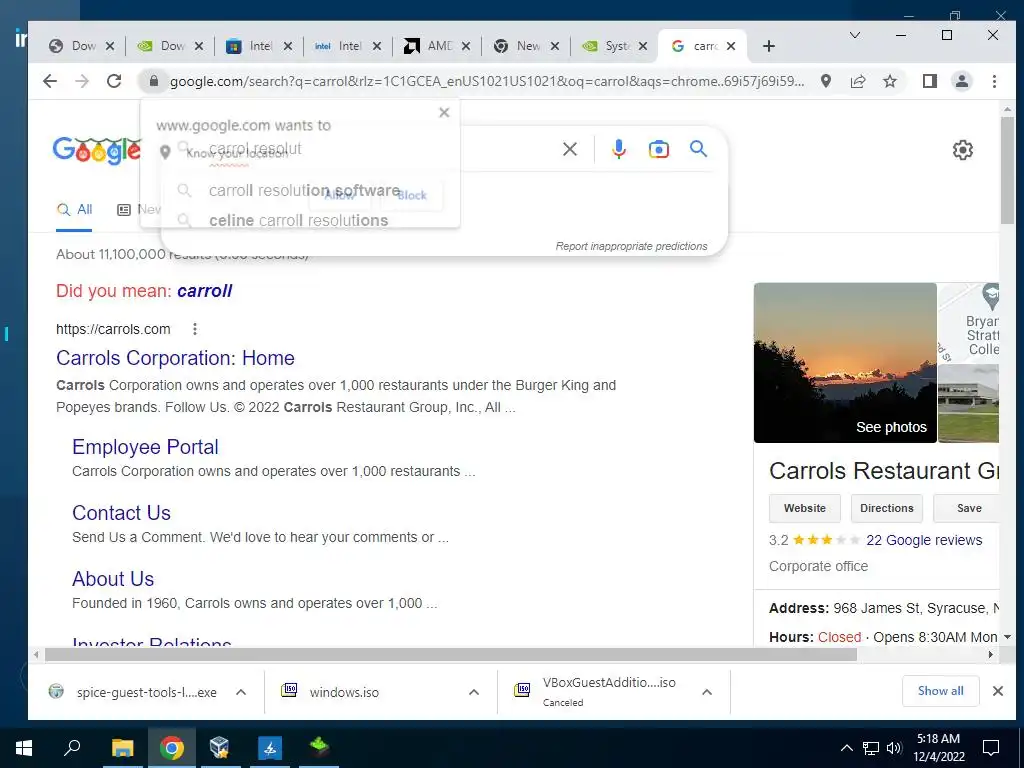The height and width of the screenshot is (768, 1024).
Task: Open the notification center icon
Action: coord(991,748)
